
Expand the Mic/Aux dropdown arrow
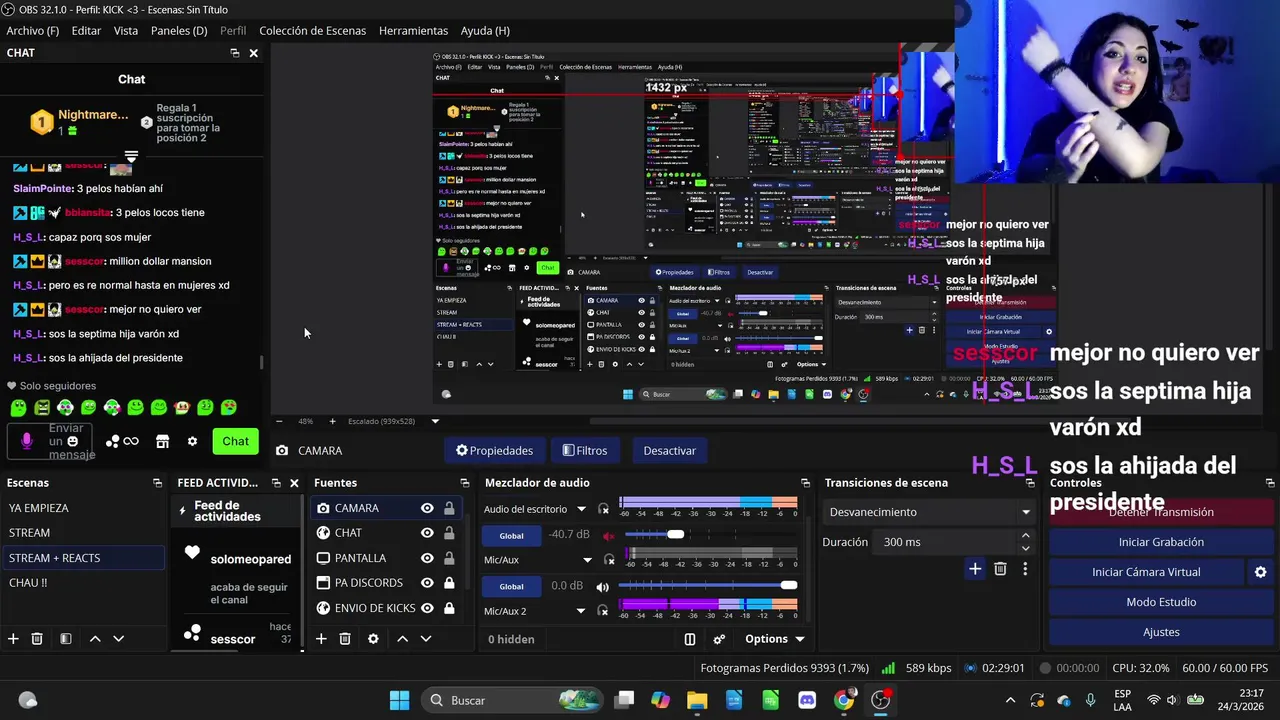coord(587,560)
